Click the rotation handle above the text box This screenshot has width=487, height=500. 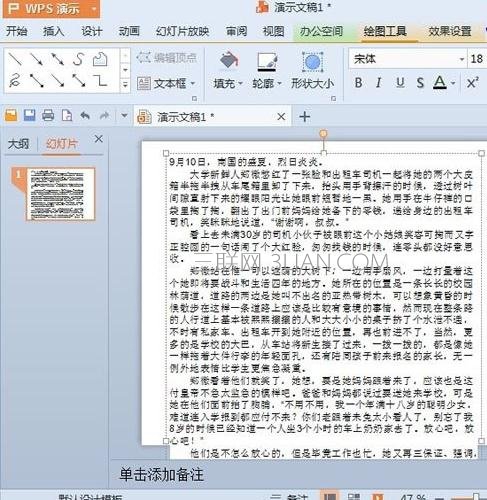[x=323, y=134]
